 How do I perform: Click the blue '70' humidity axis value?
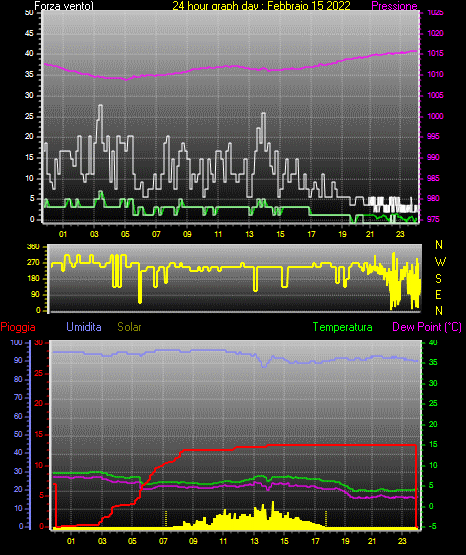(x=18, y=397)
